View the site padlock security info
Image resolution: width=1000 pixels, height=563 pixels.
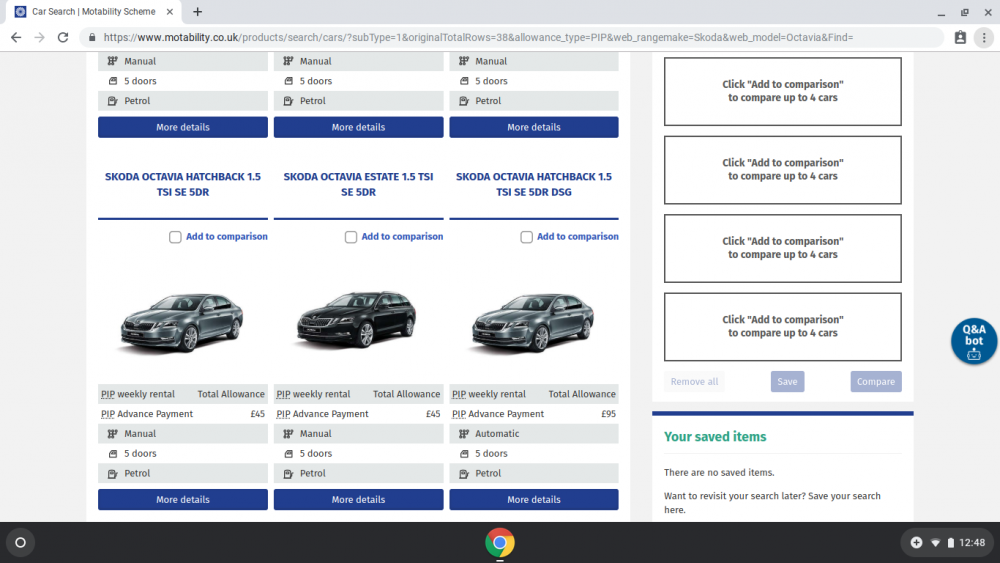[92, 38]
